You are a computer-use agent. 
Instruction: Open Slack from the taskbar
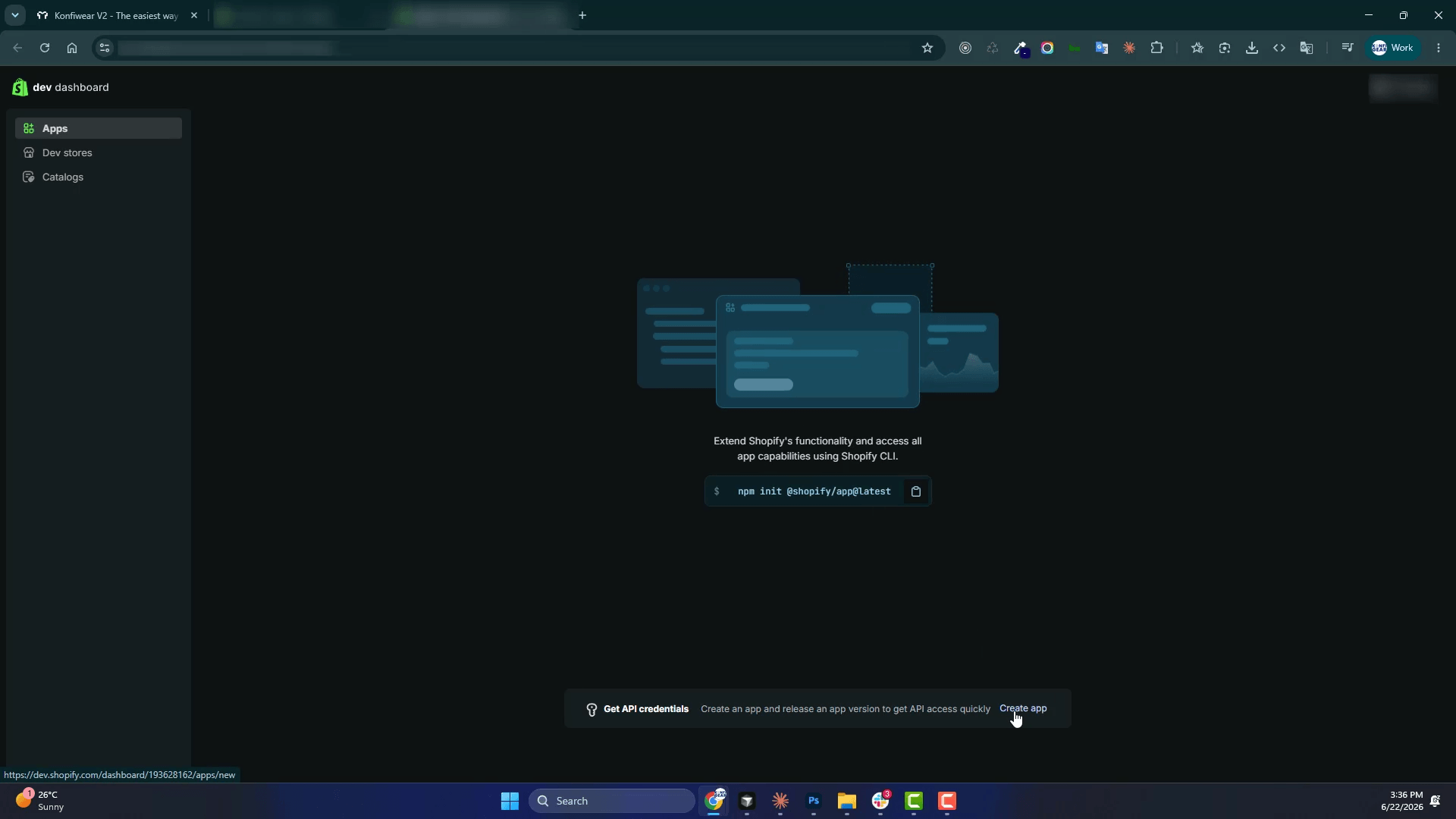(x=880, y=801)
